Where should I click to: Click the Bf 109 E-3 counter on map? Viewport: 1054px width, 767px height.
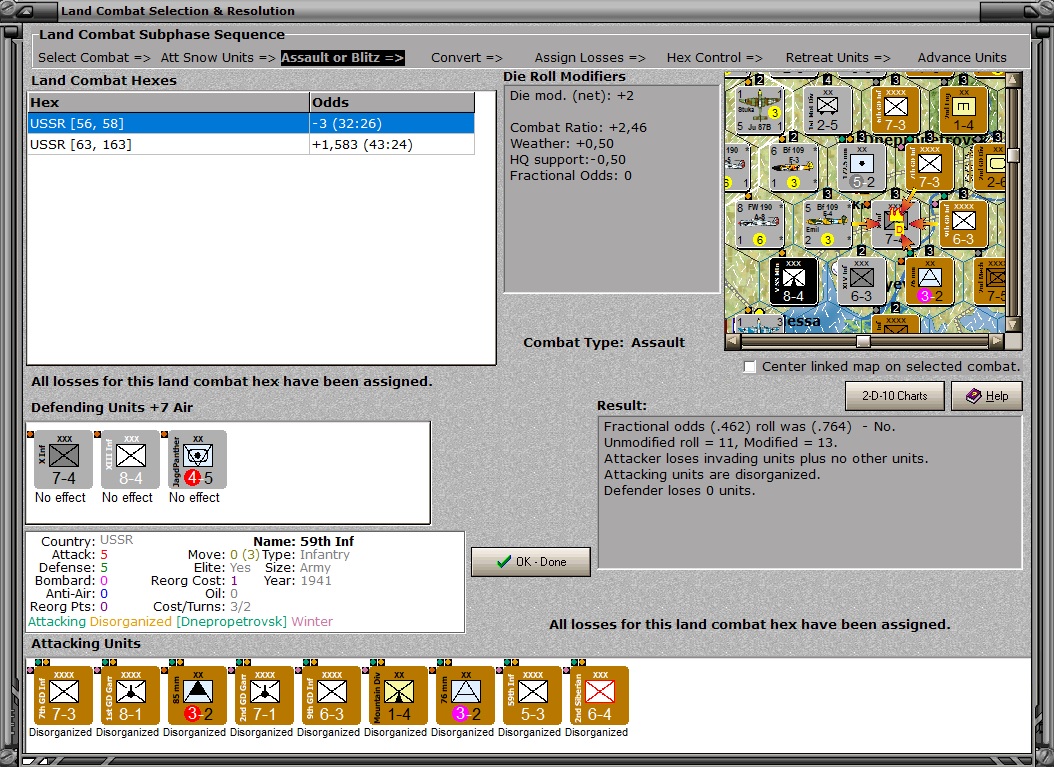pyautogui.click(x=794, y=167)
